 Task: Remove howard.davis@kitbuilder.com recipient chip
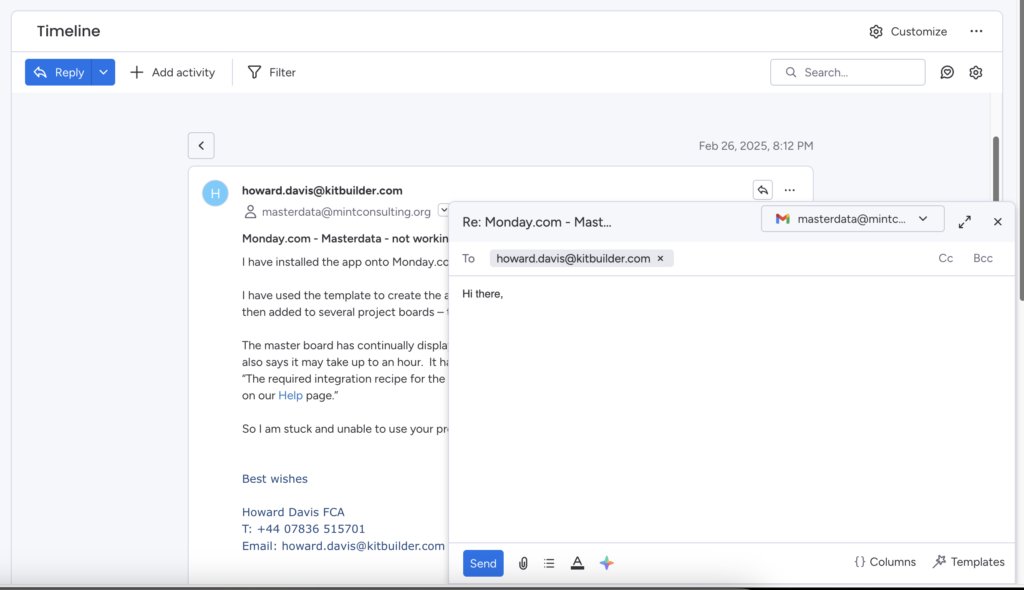point(660,258)
